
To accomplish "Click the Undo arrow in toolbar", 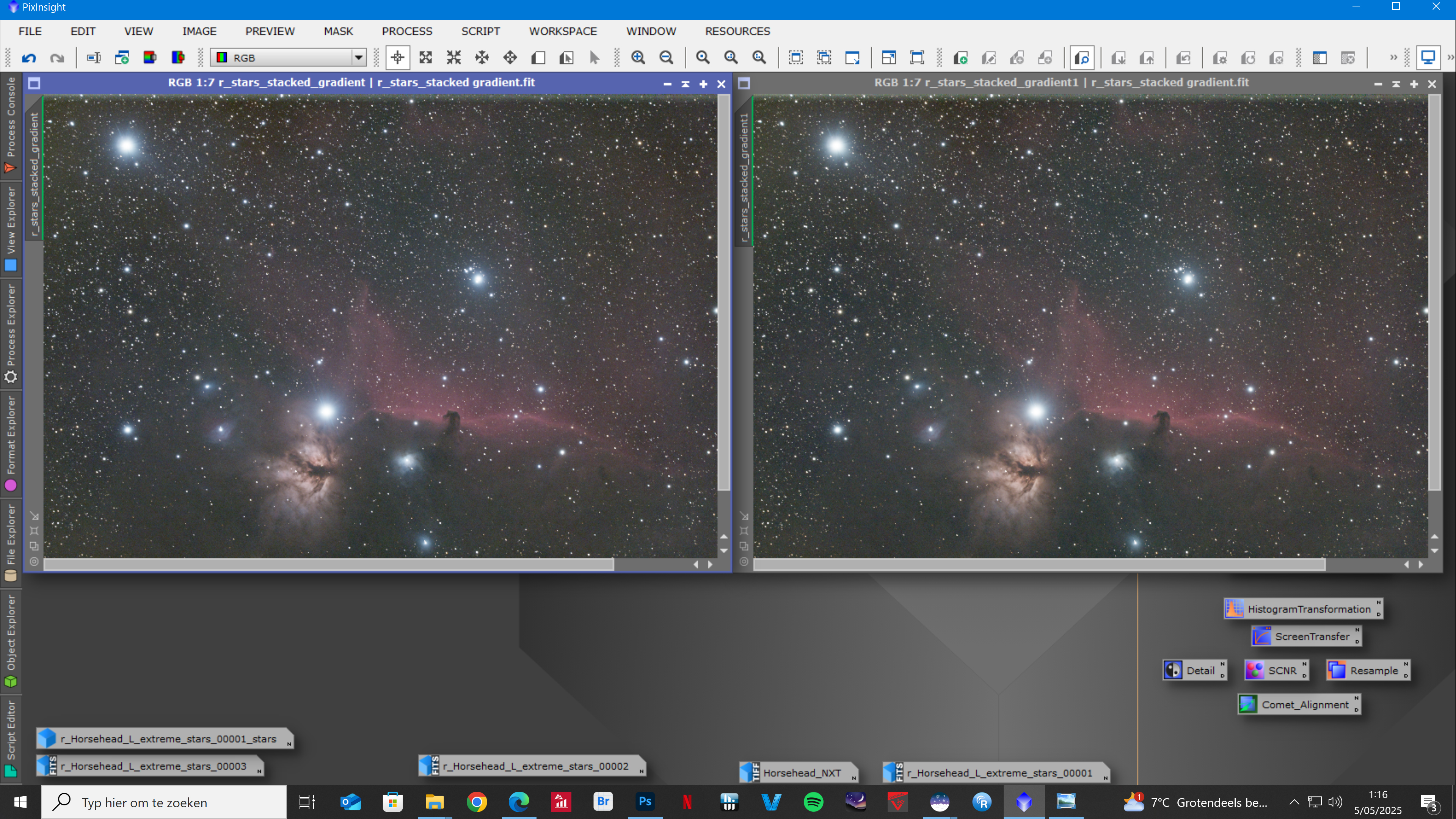I will 29,58.
